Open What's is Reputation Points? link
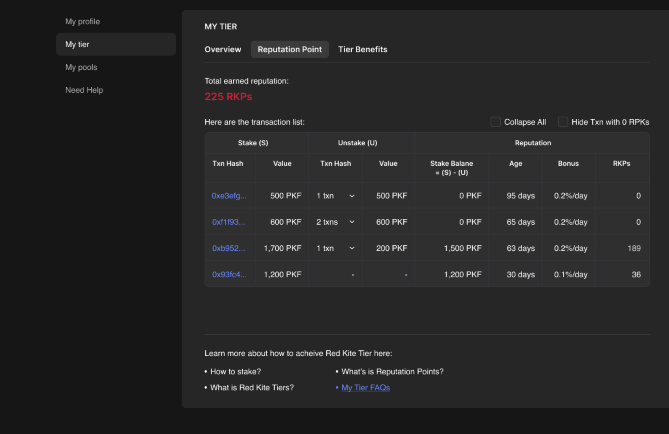Viewport: 669px width, 434px height. [x=393, y=372]
